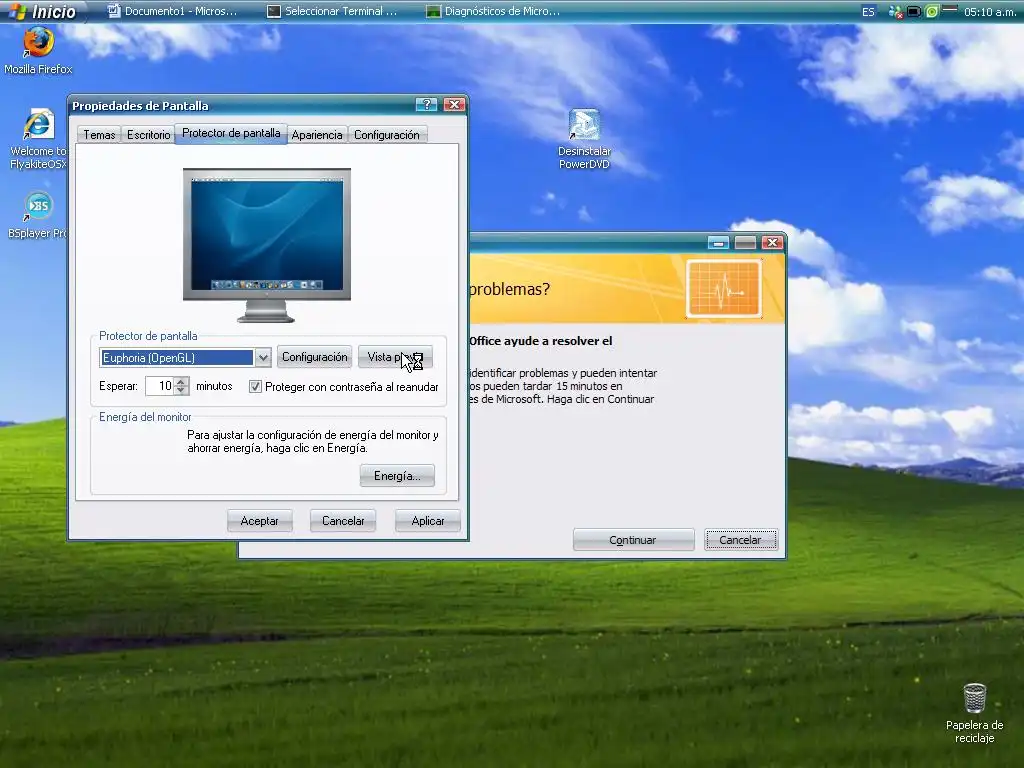
Task: Maximize the Office diagnostics window
Action: click(x=745, y=243)
